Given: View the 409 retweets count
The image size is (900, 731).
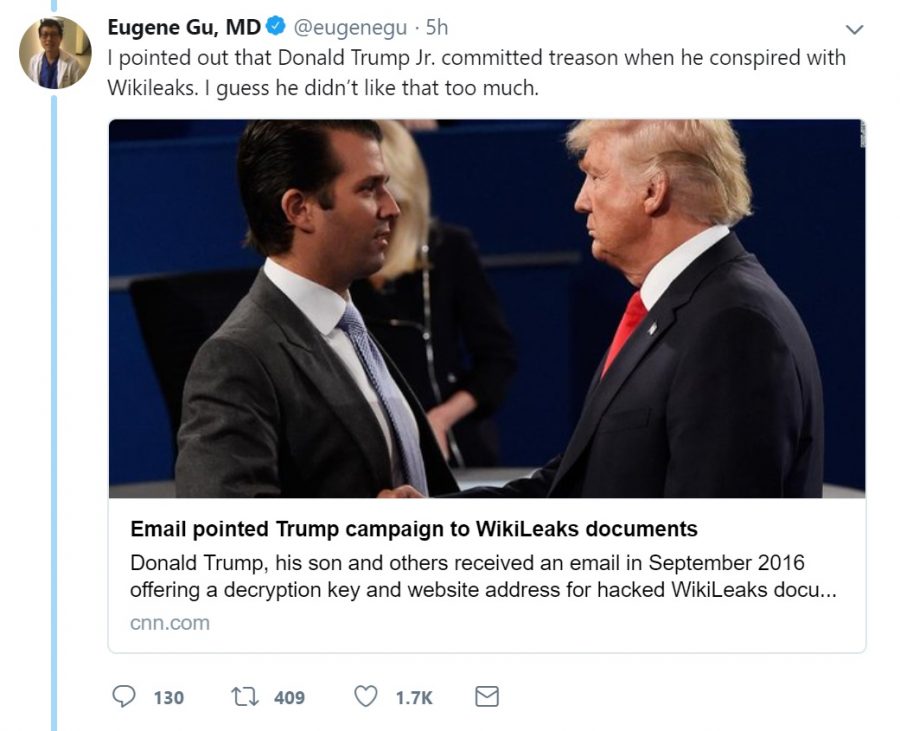Looking at the screenshot, I should 289,698.
